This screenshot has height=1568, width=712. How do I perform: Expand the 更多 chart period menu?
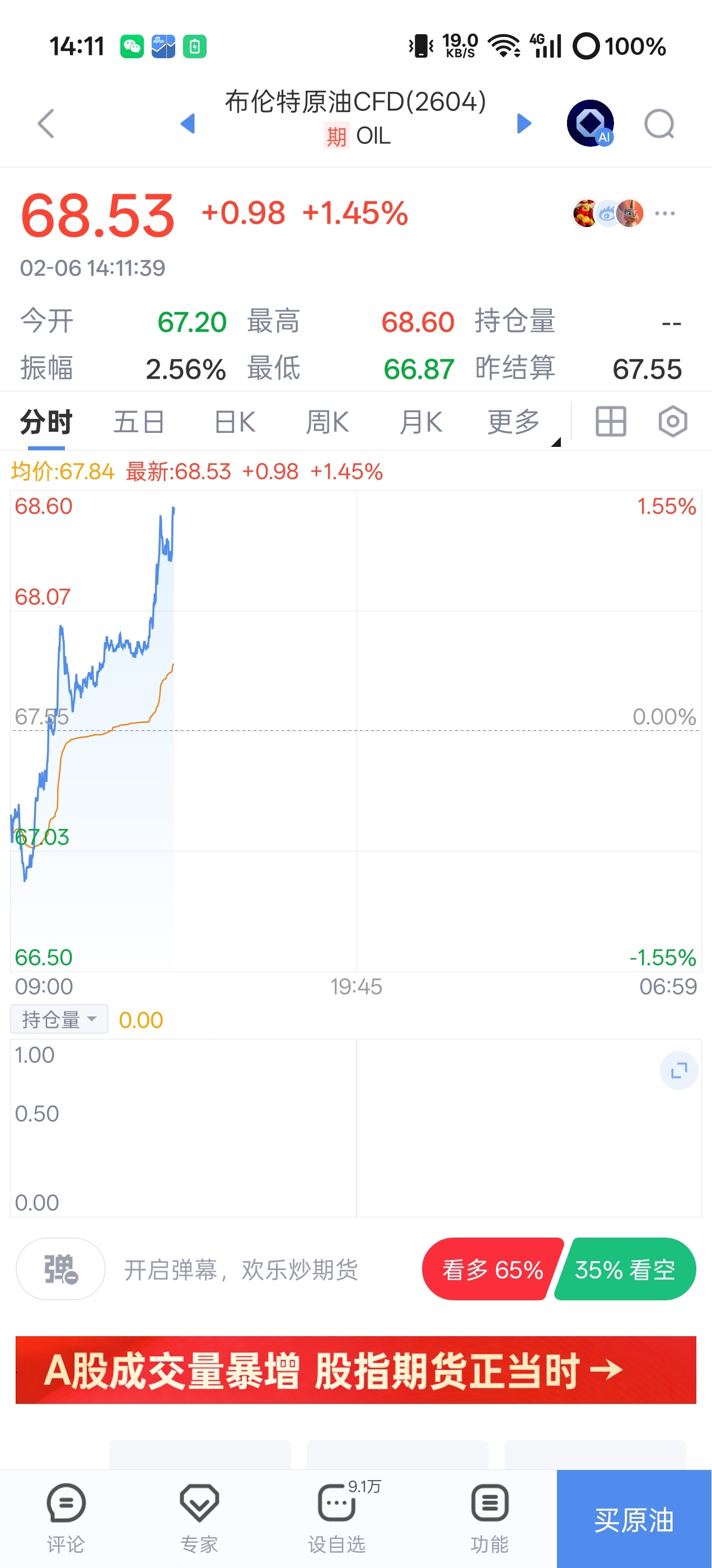pos(514,422)
